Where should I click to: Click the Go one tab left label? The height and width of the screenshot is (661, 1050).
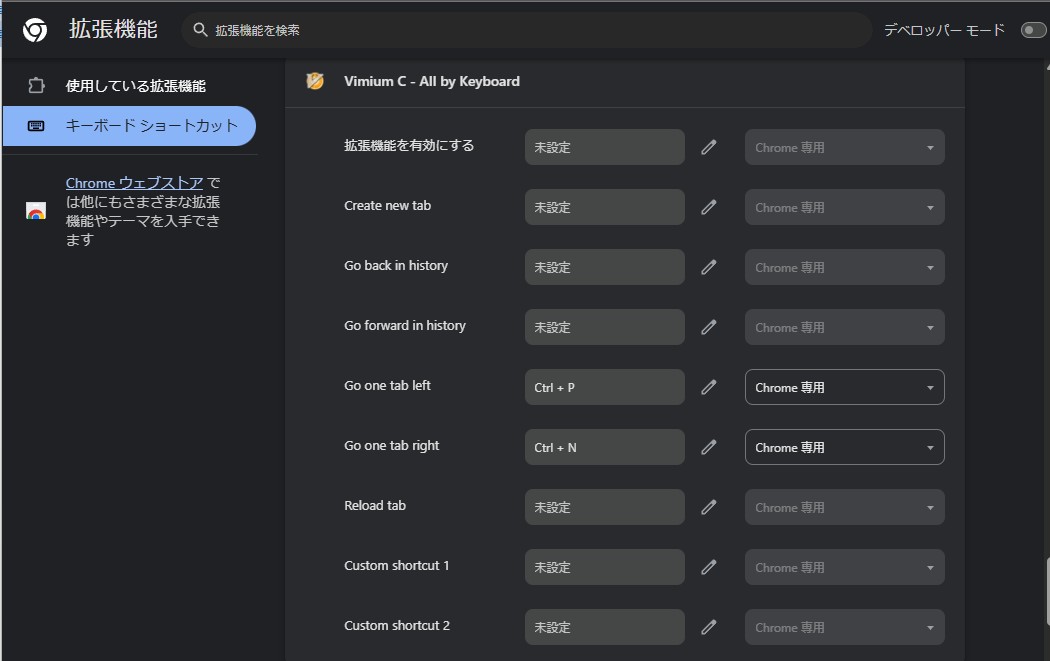coord(387,386)
